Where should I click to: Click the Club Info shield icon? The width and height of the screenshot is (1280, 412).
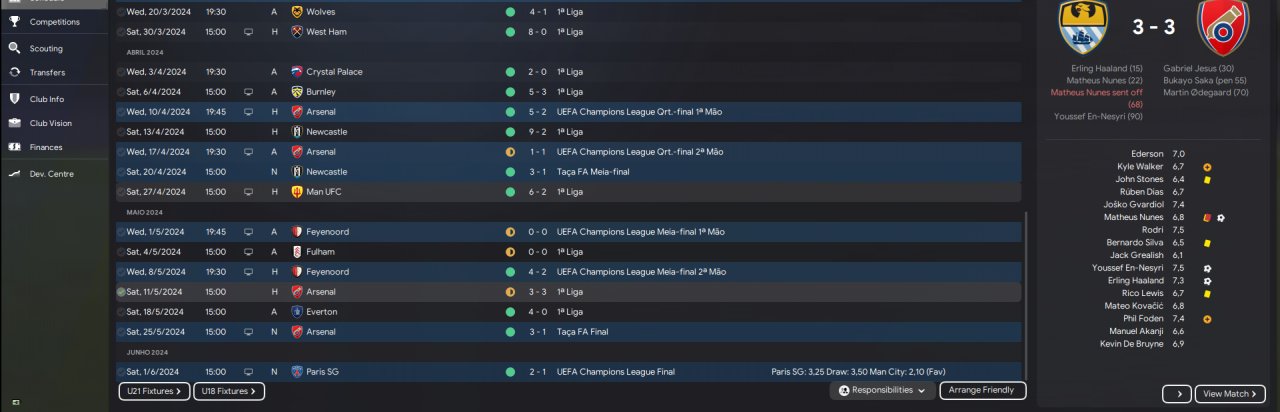coord(14,99)
